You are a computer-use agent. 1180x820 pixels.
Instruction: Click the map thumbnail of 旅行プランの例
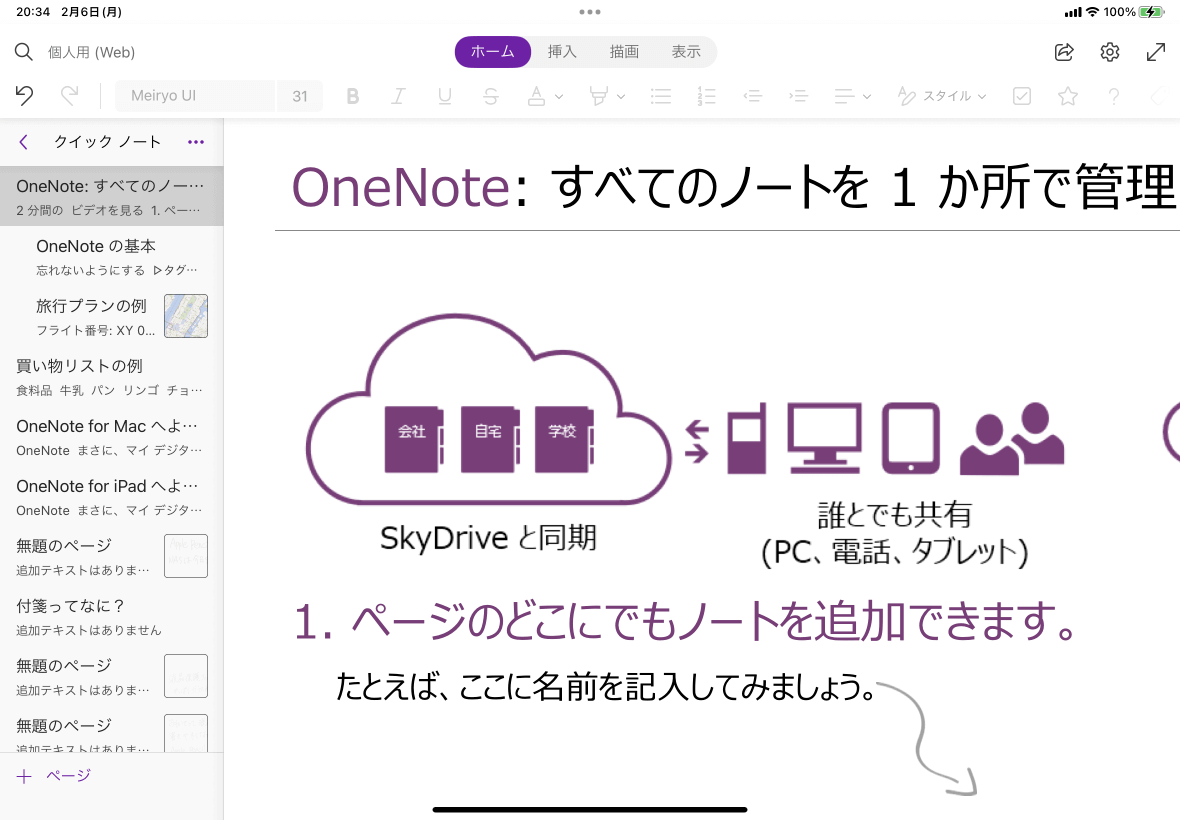186,316
